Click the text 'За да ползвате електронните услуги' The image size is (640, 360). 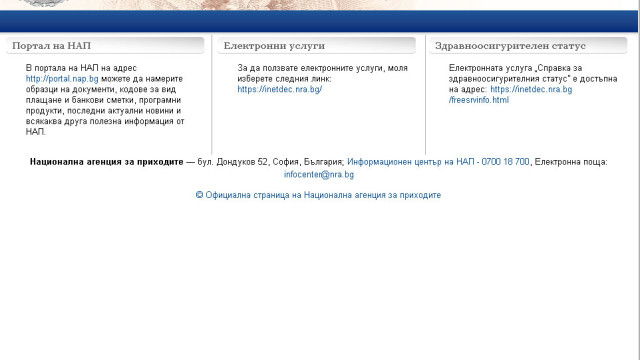[x=311, y=68]
